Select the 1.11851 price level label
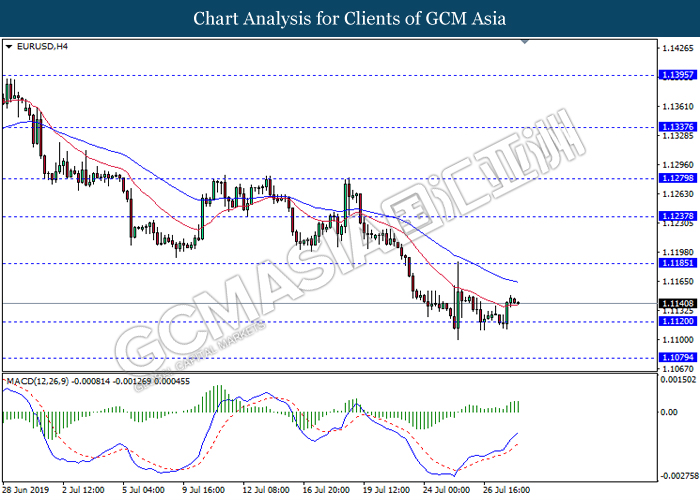Viewport: 700px width, 500px height. 678,263
